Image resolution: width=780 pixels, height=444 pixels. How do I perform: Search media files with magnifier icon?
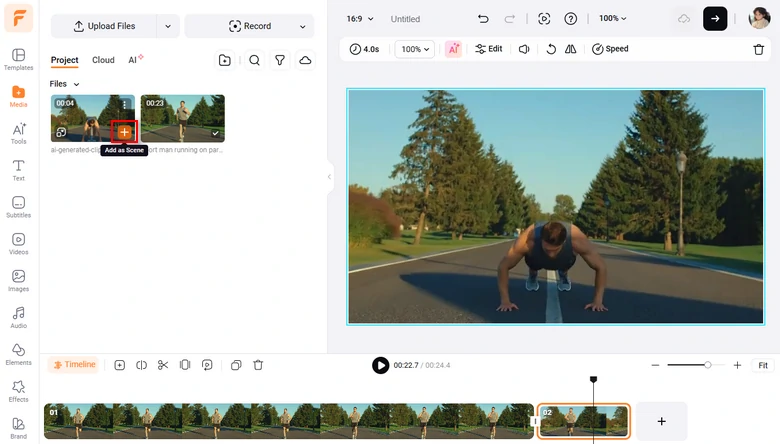(254, 60)
